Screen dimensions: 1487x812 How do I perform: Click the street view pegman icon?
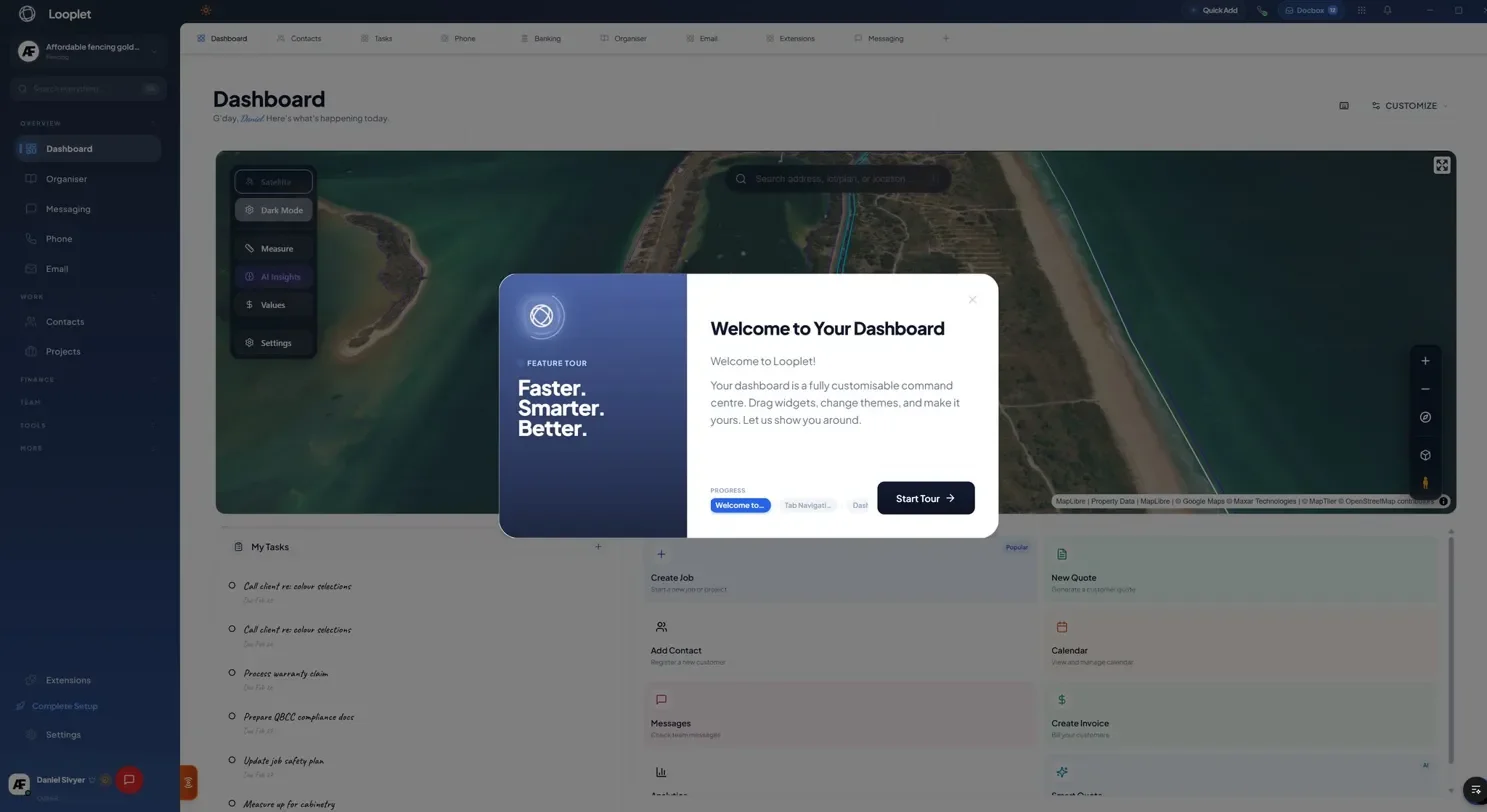1425,483
